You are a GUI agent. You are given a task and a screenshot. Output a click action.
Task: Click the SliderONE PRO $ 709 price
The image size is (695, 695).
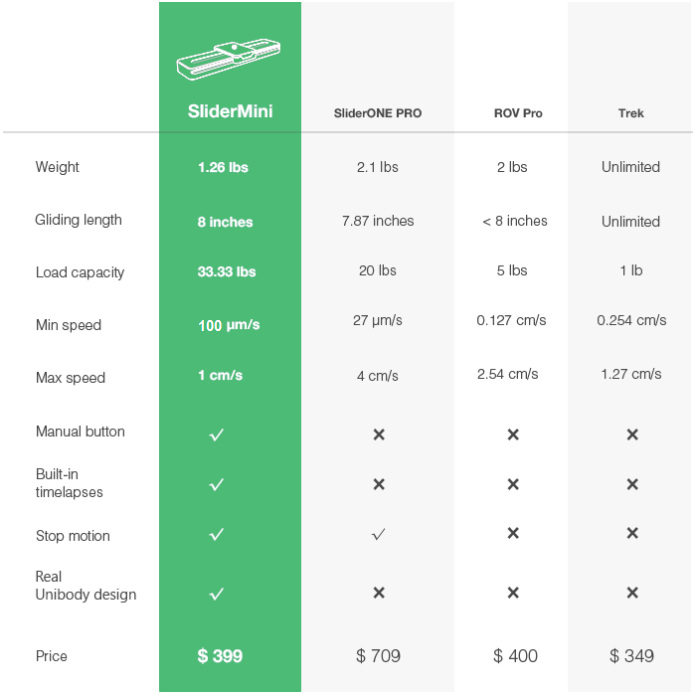pos(378,656)
